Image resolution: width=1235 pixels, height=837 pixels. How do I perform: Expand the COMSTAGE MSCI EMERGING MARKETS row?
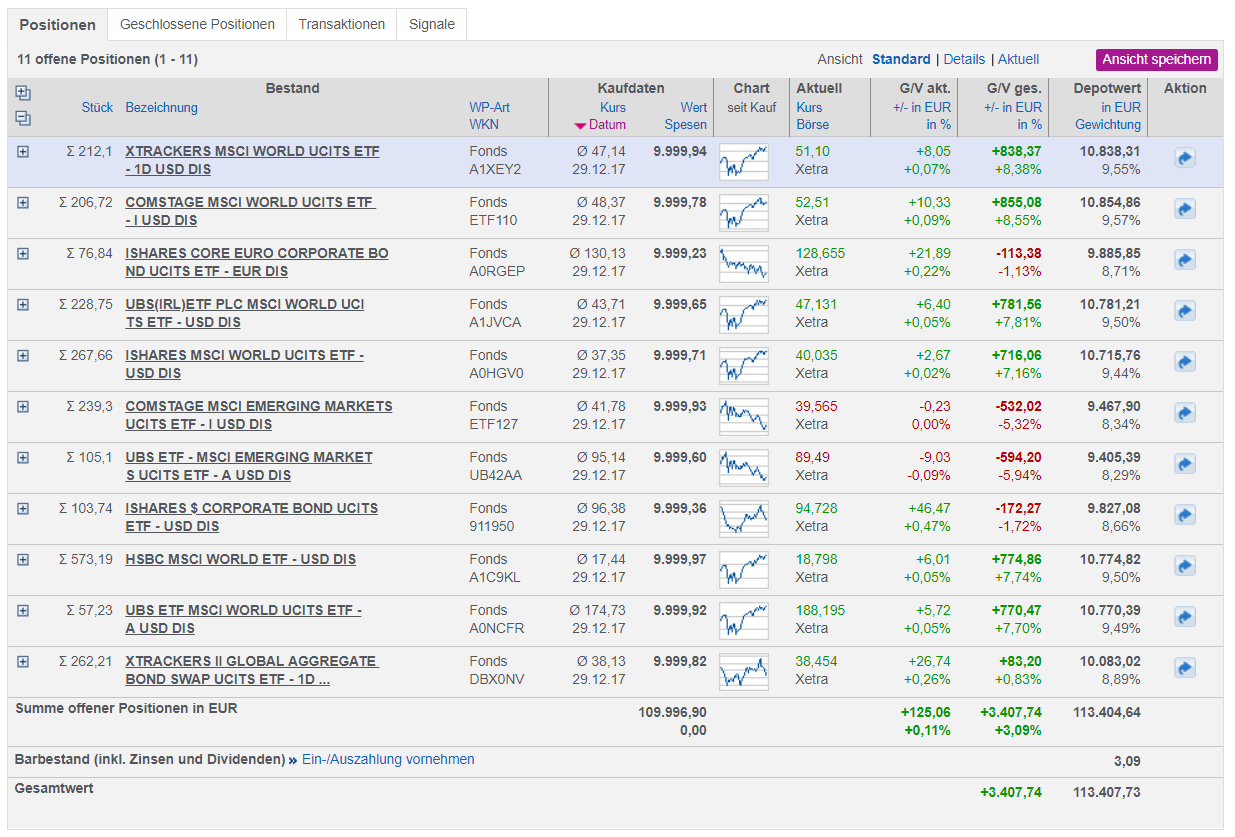point(23,406)
